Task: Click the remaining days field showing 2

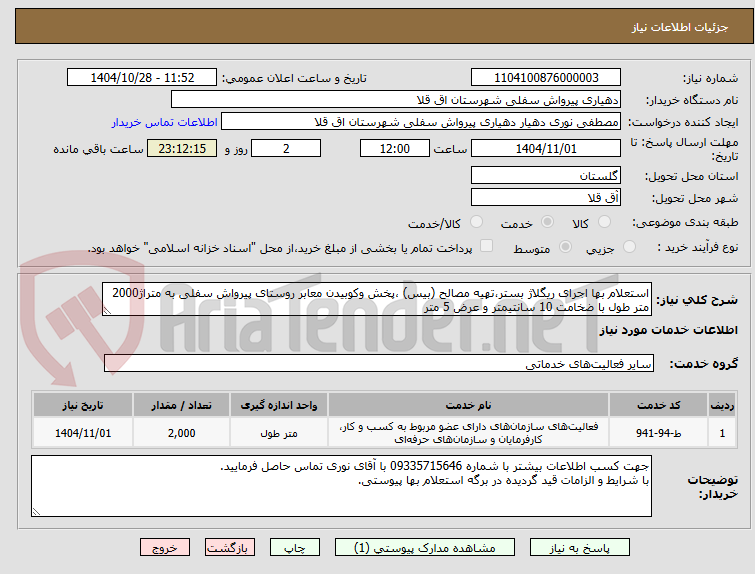Action: tap(286, 148)
